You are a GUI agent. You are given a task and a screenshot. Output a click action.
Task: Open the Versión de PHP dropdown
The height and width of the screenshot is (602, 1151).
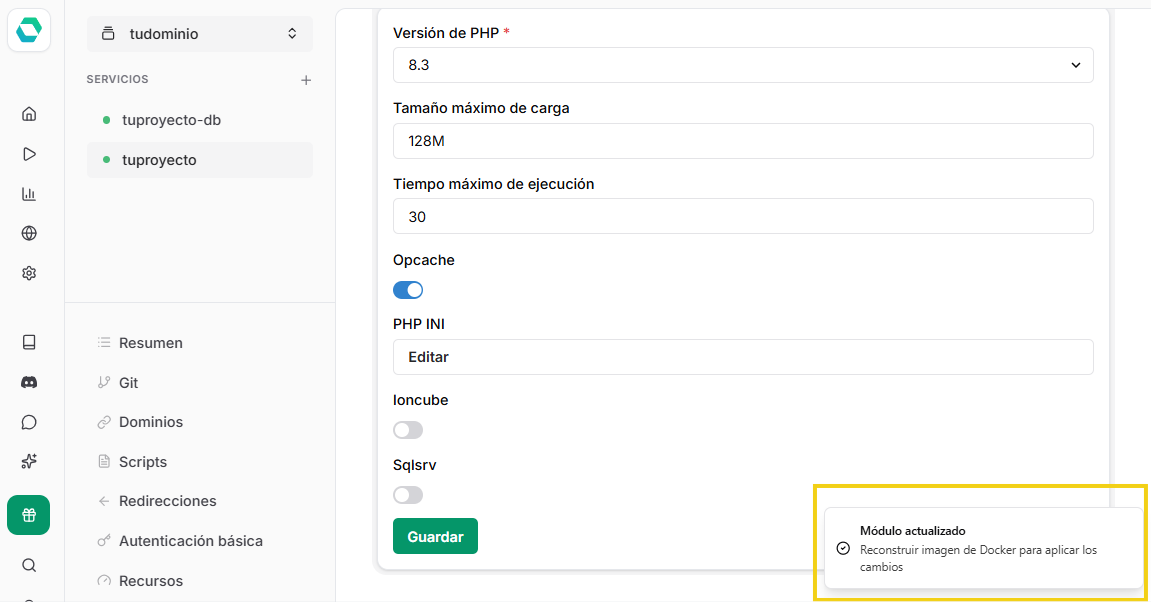[x=742, y=65]
